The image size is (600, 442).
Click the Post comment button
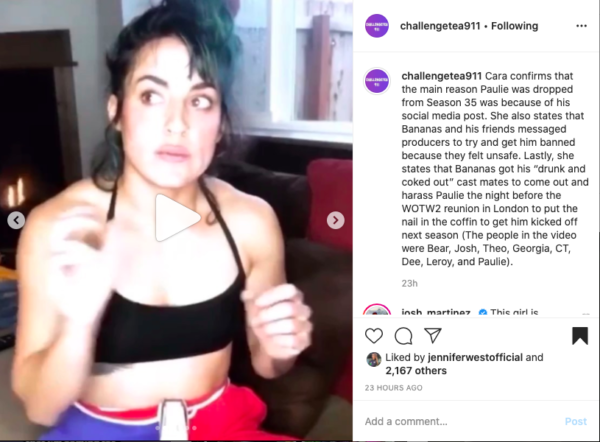576,421
